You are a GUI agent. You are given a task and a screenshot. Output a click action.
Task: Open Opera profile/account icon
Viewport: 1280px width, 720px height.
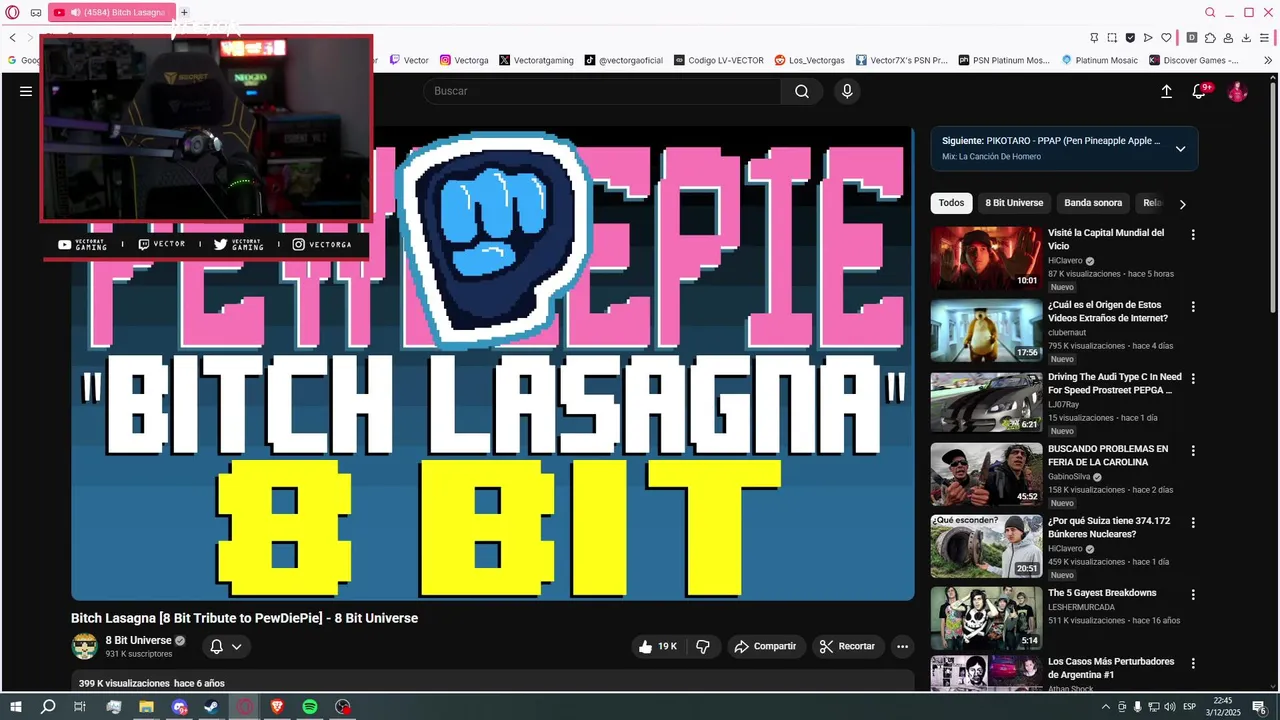(x=1229, y=37)
